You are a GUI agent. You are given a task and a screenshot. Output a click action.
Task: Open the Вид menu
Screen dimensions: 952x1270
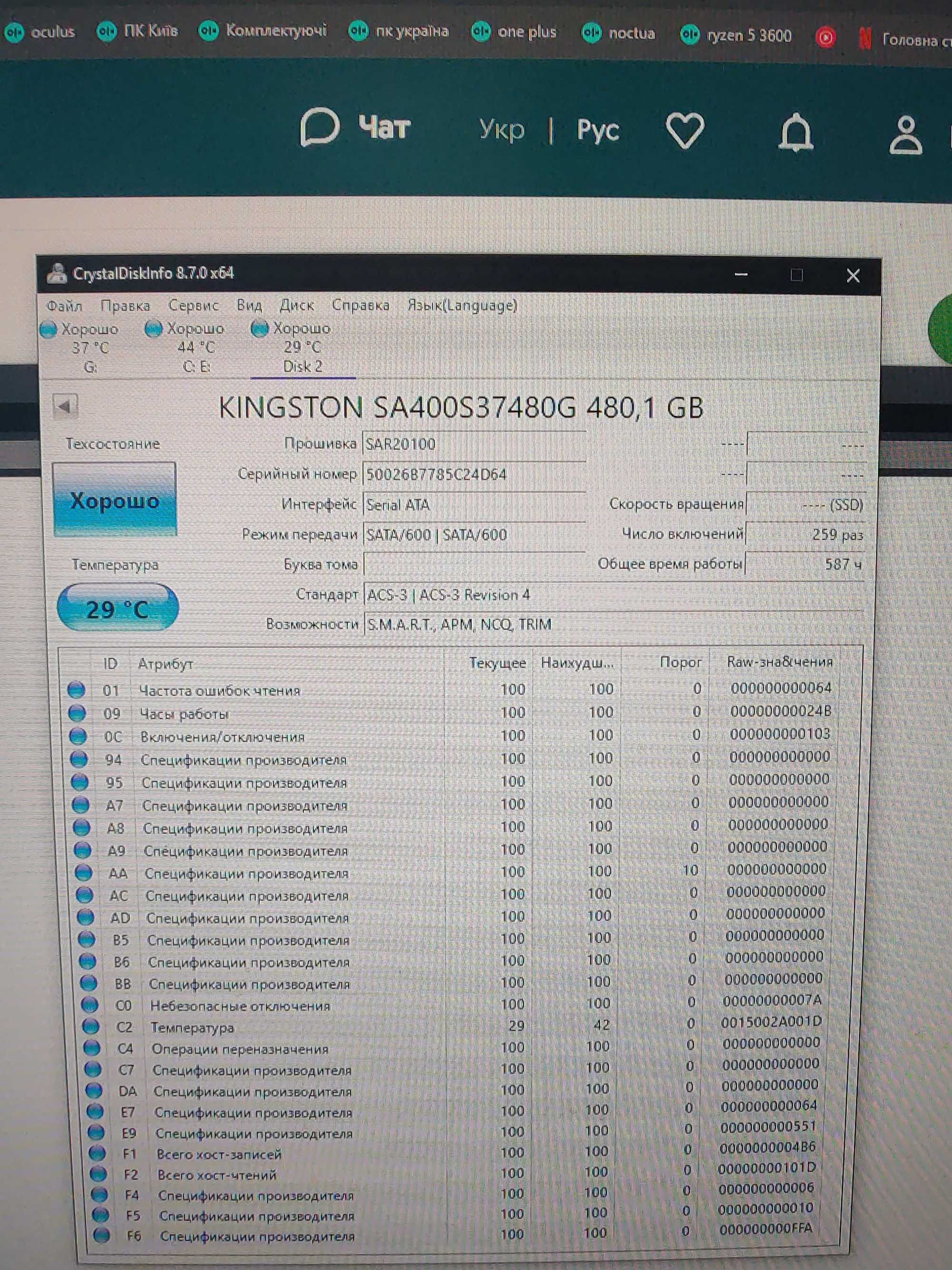point(249,305)
